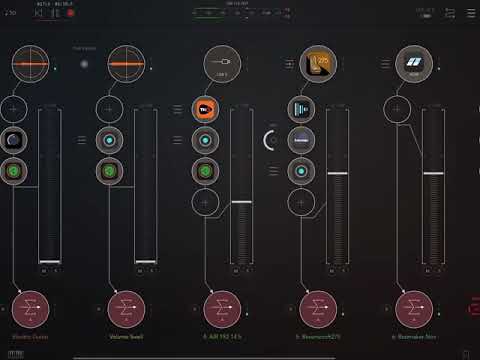Open the orange effect plugin in third channel
480x360 pixels.
pos(205,109)
